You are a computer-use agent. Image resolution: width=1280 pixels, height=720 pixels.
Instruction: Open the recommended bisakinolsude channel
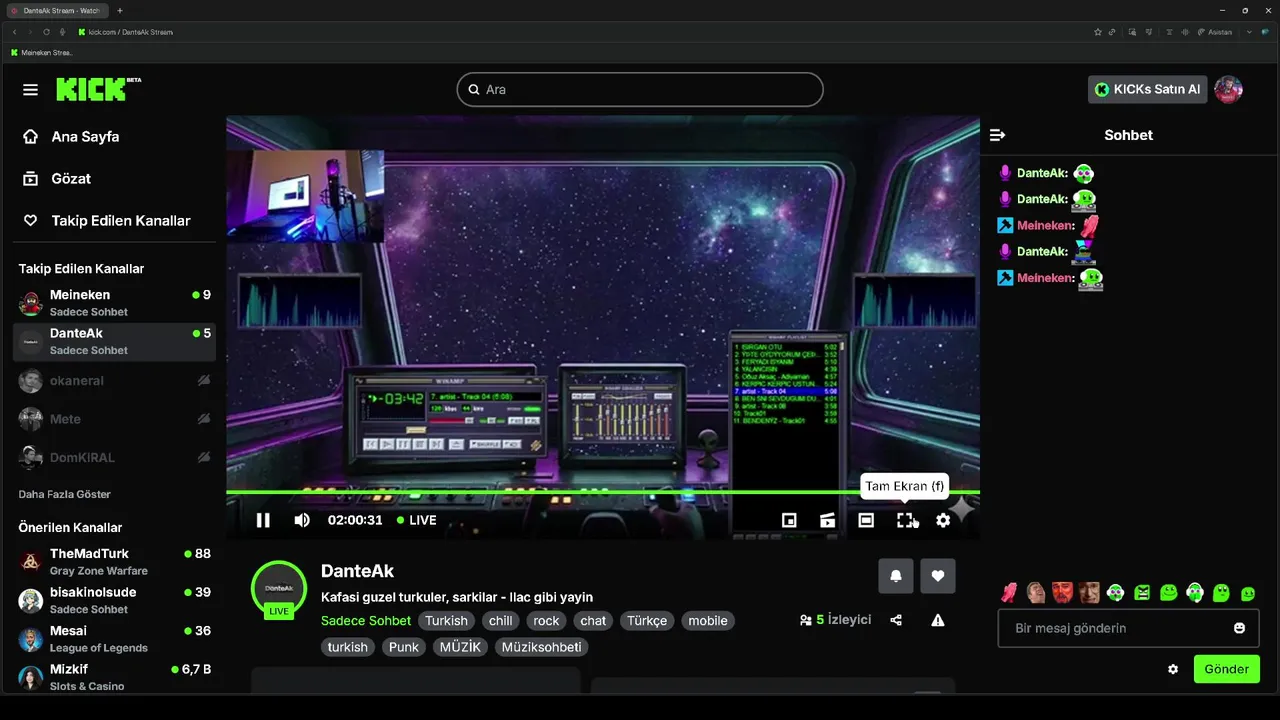(x=114, y=600)
